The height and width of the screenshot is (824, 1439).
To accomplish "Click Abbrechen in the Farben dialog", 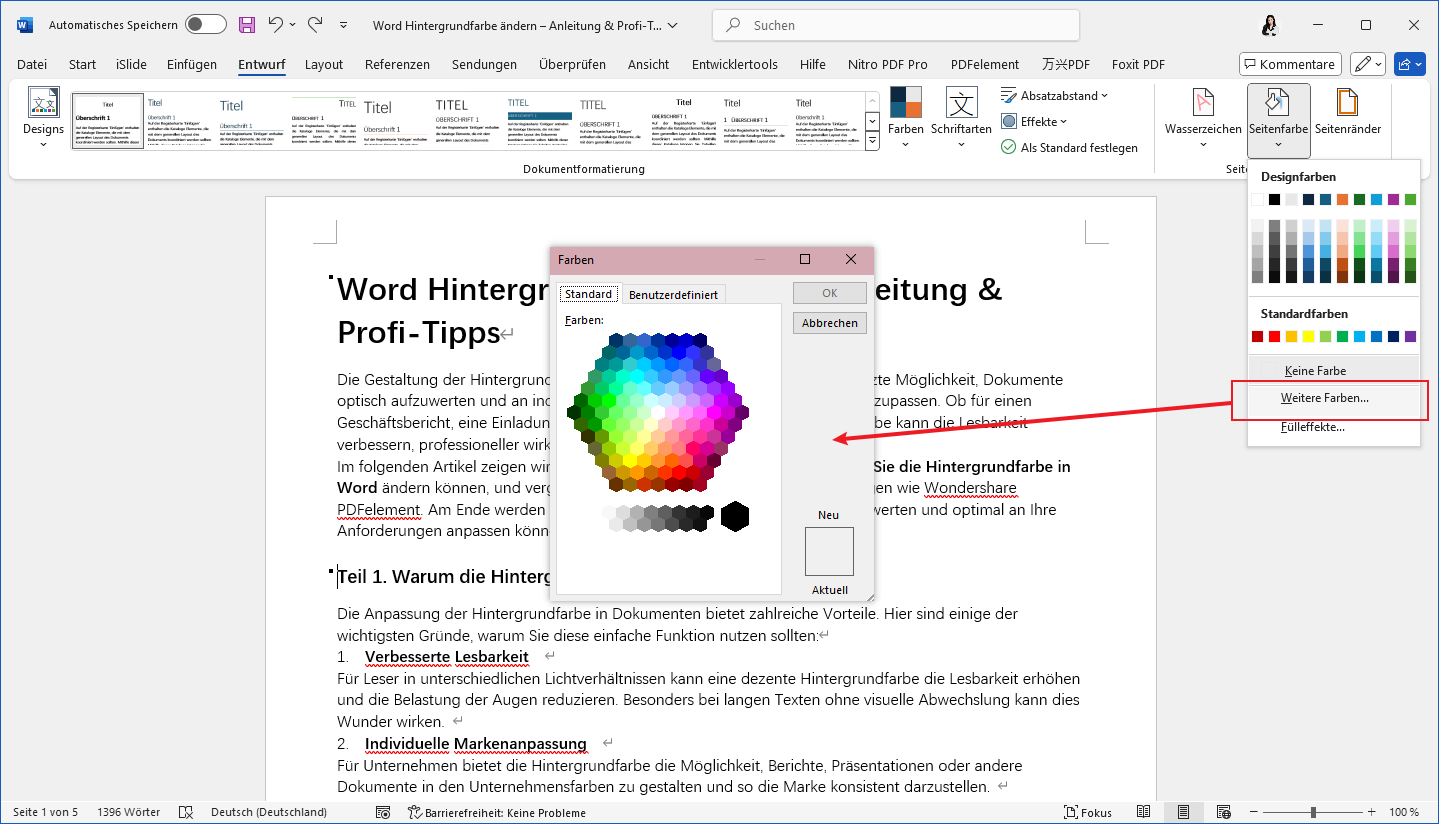I will [830, 323].
